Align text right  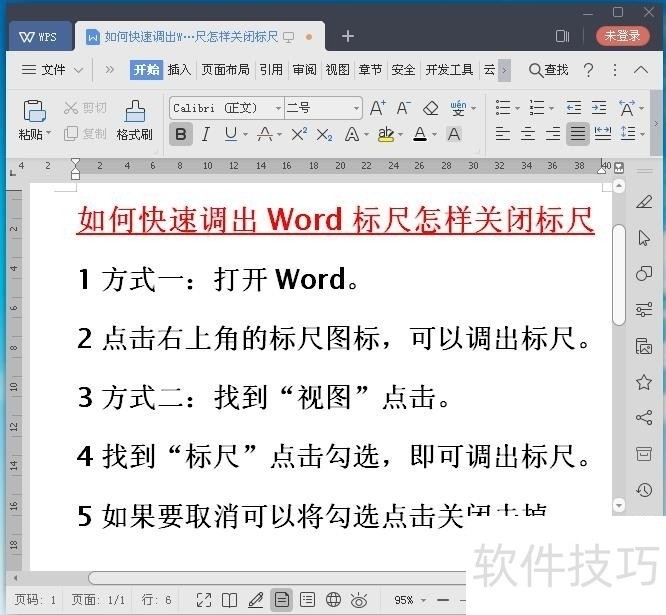pos(553,134)
